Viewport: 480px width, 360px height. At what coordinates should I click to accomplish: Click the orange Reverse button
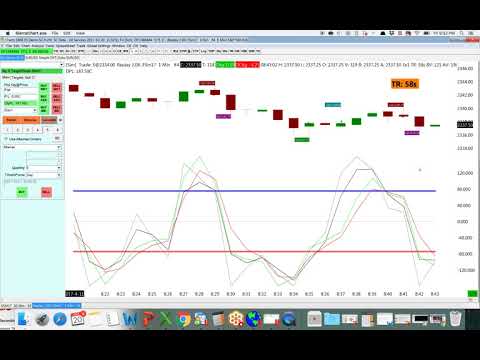(30, 120)
